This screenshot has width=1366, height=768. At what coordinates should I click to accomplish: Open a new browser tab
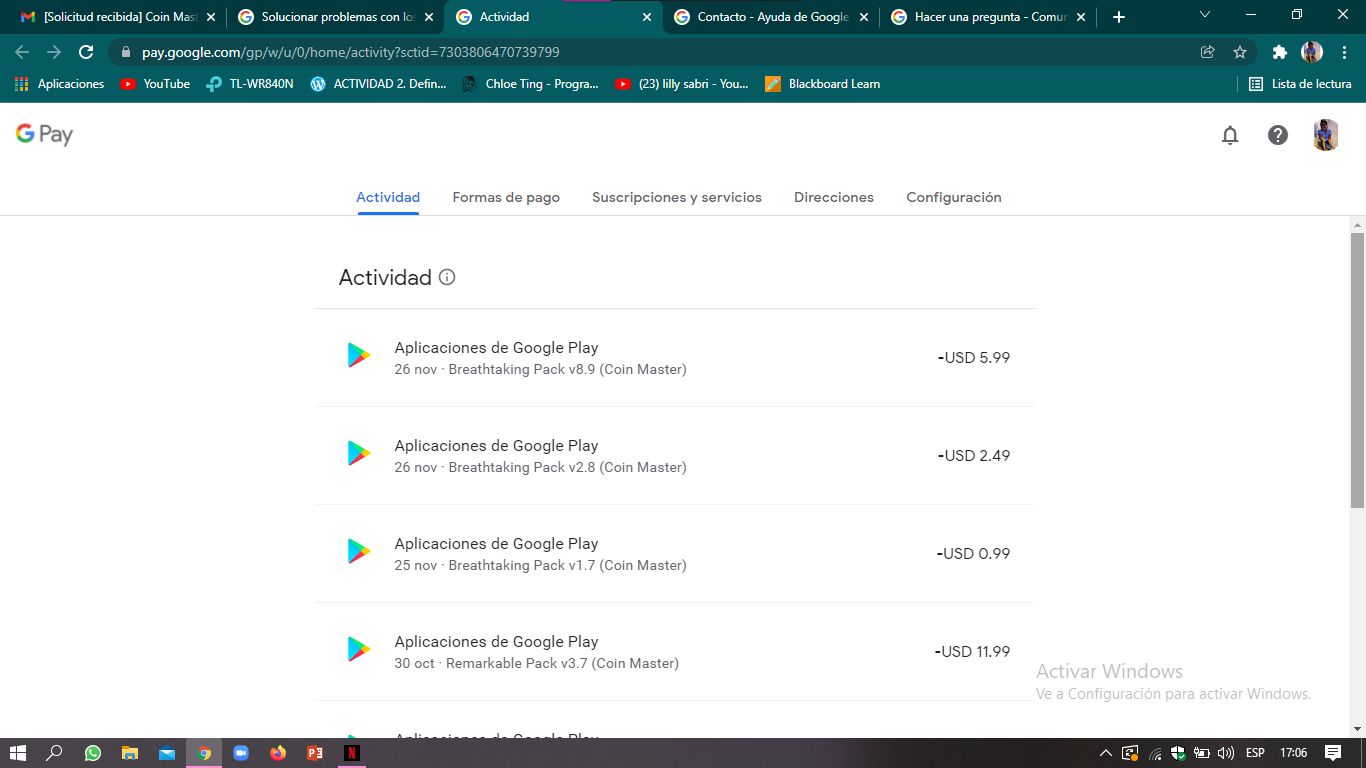[1119, 17]
